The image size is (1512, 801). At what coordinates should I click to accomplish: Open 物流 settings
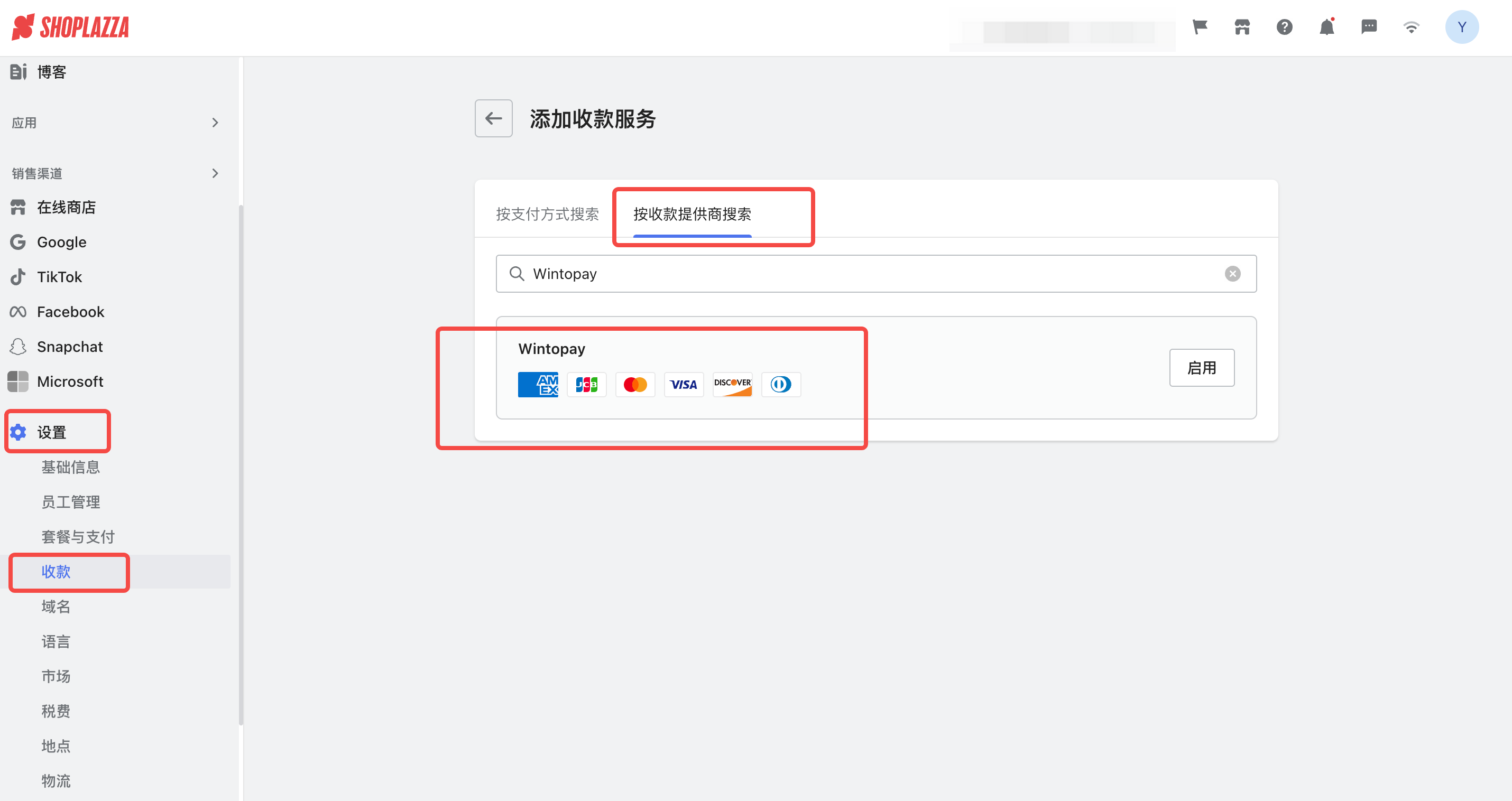click(56, 780)
